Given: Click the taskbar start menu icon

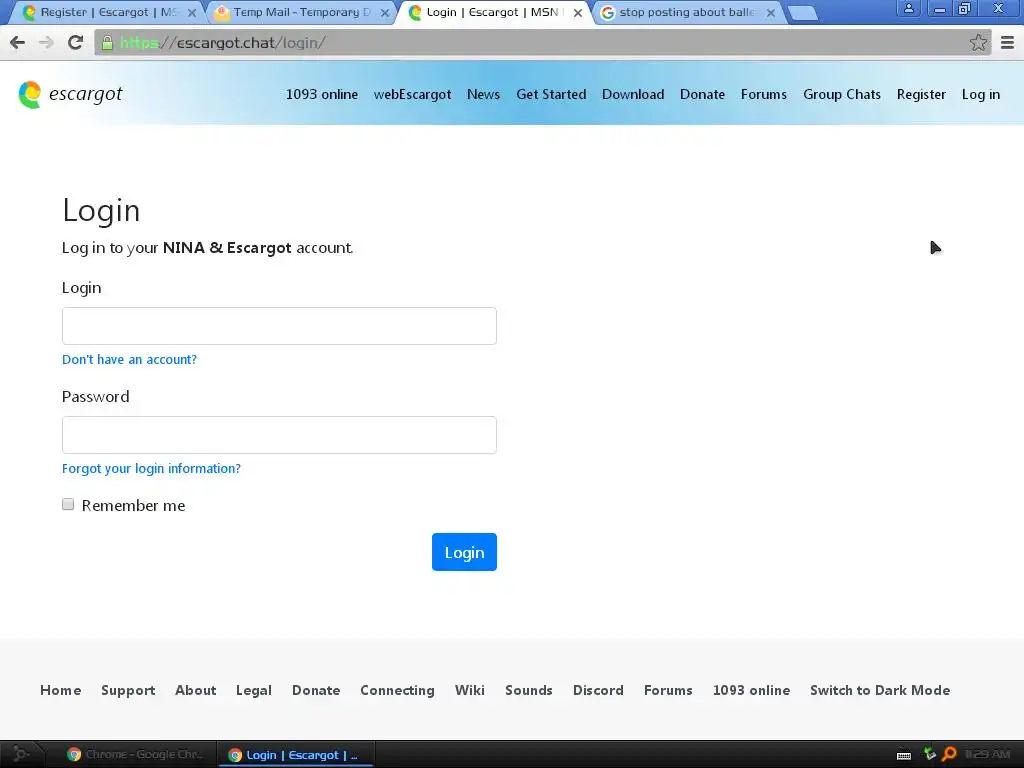Looking at the screenshot, I should tap(21, 754).
